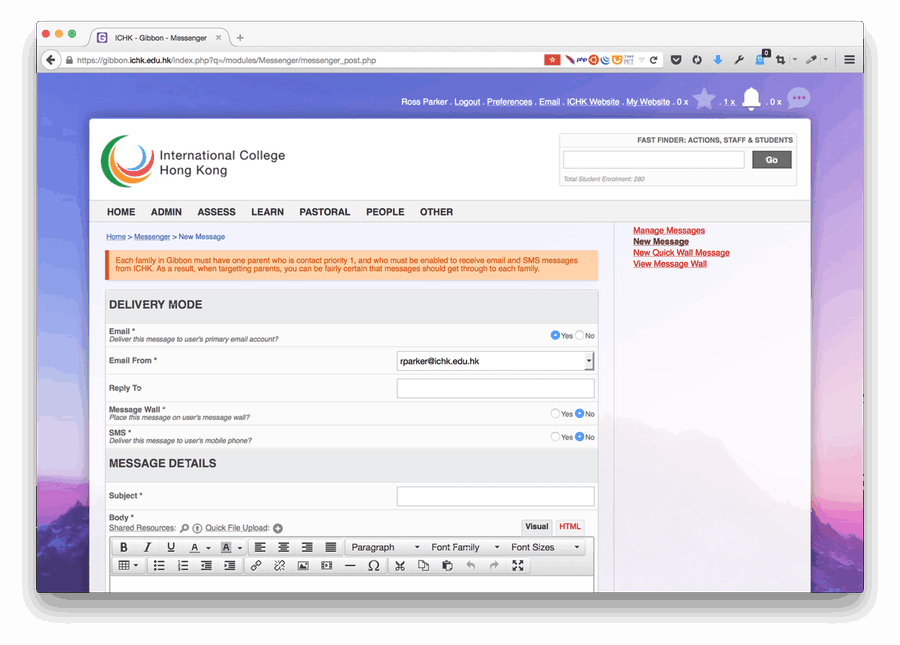Insert a special character using the omega icon
Screen dimensions: 900x645
373,566
